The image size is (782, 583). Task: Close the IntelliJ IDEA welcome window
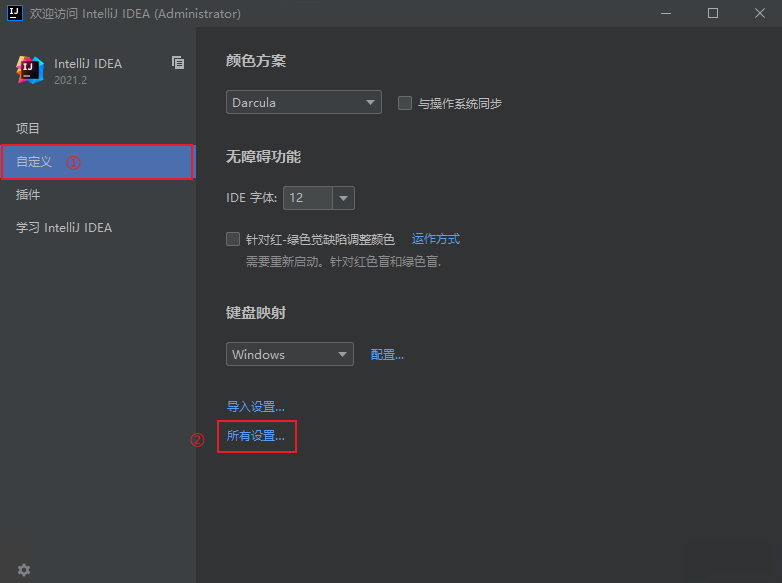click(760, 13)
